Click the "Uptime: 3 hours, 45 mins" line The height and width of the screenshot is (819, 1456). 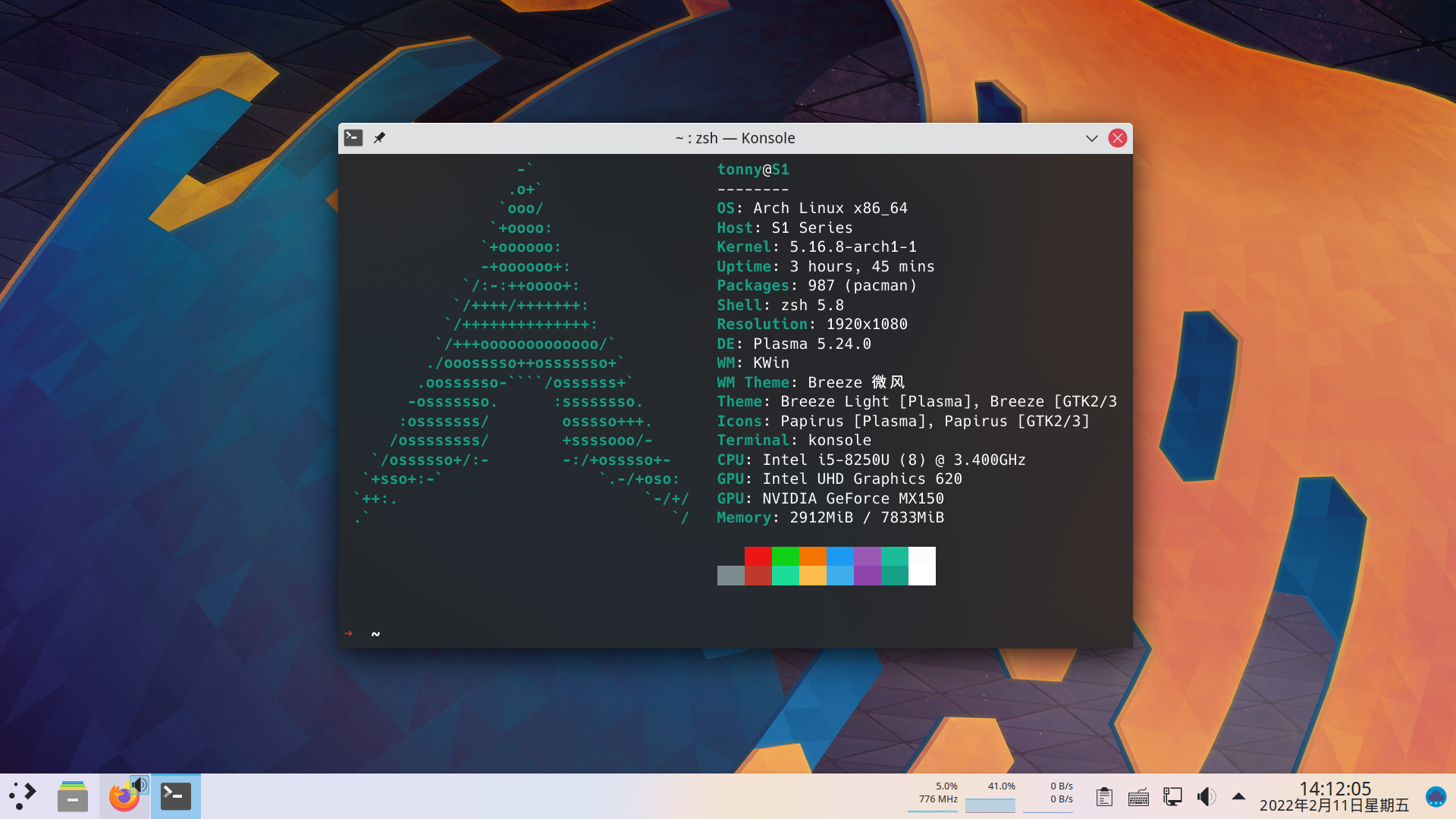826,266
